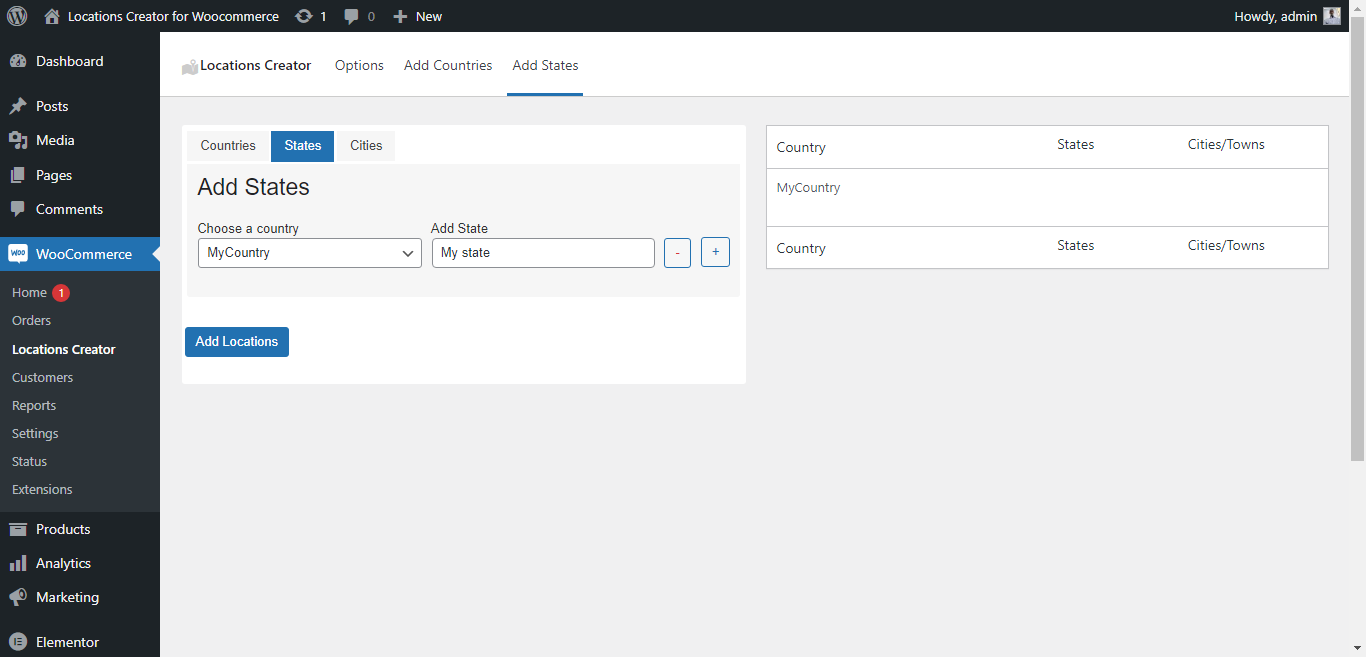The image size is (1366, 657).
Task: Switch to the Countries sub-tab
Action: click(x=228, y=146)
